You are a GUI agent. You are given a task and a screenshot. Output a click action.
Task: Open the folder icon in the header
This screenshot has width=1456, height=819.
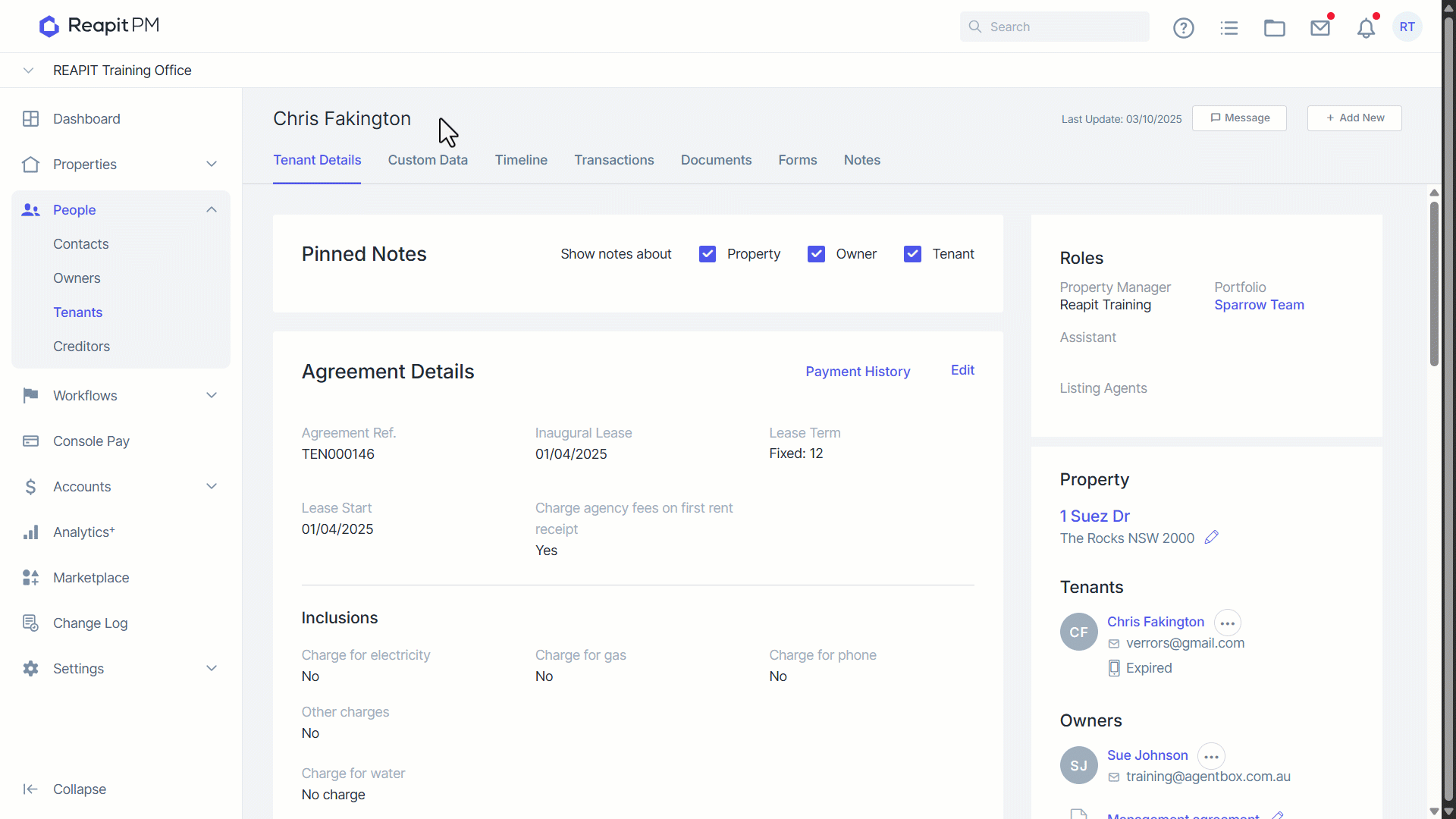tap(1275, 28)
